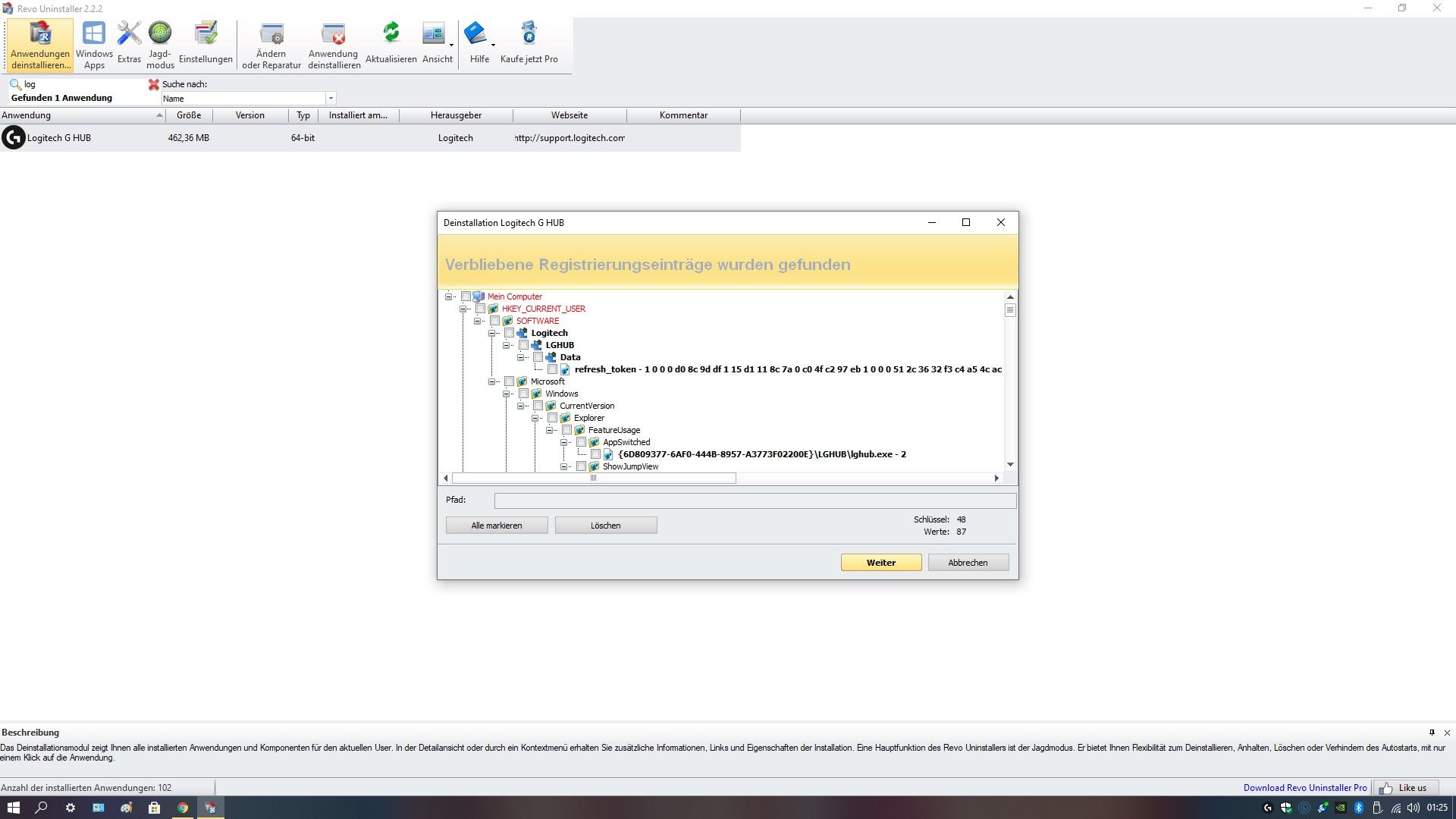Select the Windows registry key row

562,394
